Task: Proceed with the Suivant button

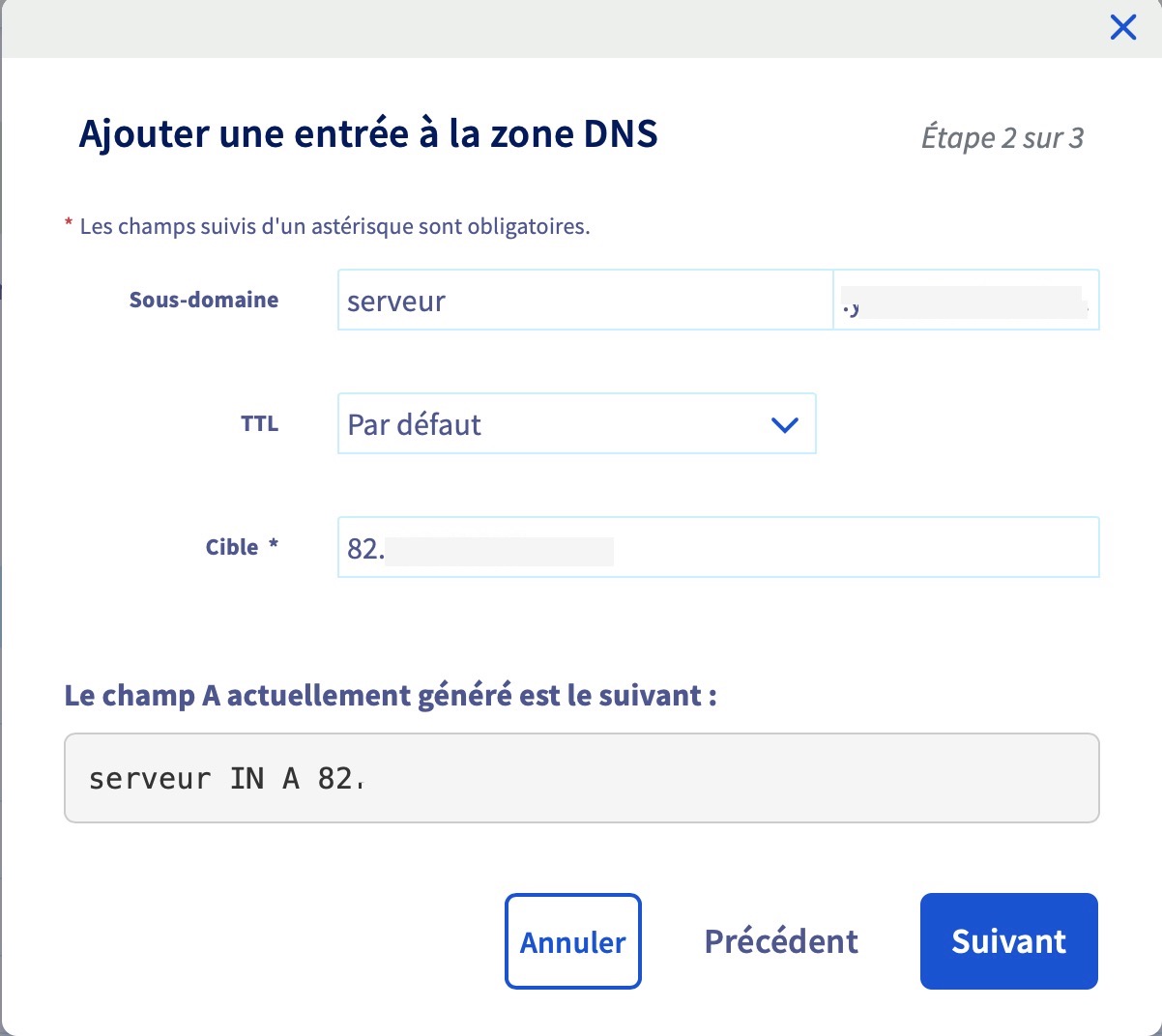Action: (x=1008, y=941)
